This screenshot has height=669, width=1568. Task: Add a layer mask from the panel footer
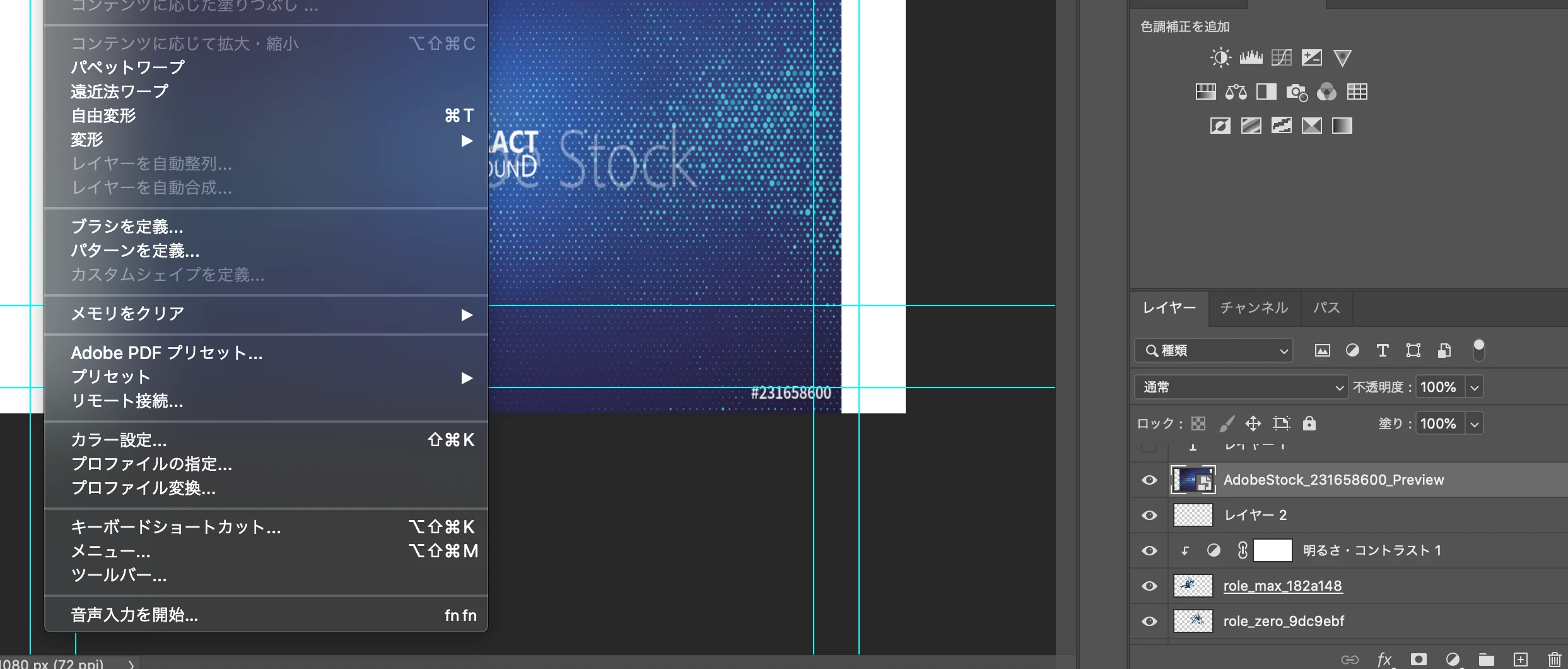pyautogui.click(x=1419, y=660)
